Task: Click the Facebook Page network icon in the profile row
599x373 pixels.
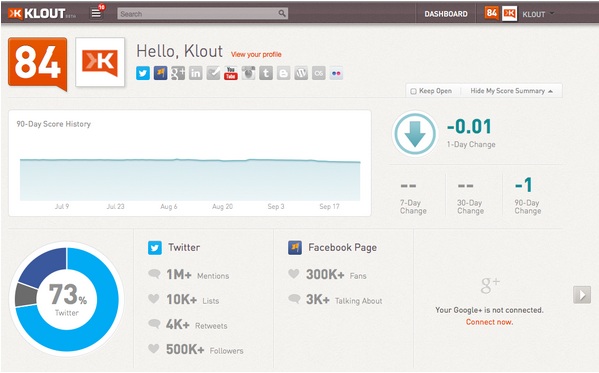Action: [160, 73]
